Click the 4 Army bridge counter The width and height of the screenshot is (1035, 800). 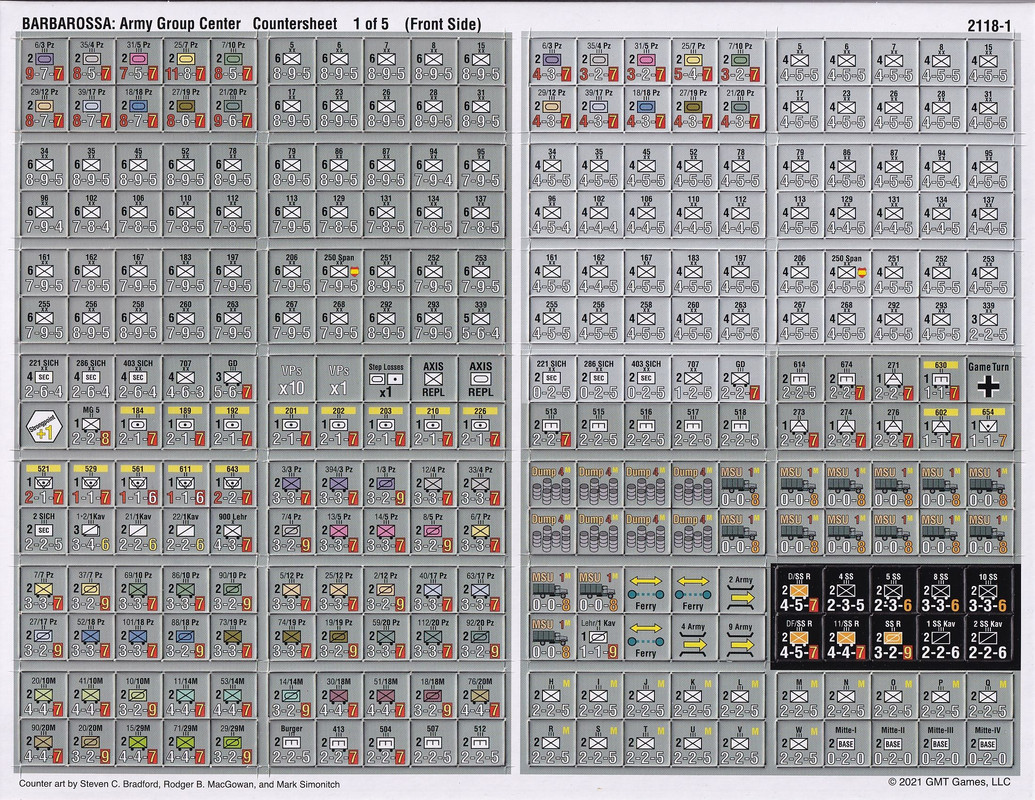pyautogui.click(x=693, y=638)
